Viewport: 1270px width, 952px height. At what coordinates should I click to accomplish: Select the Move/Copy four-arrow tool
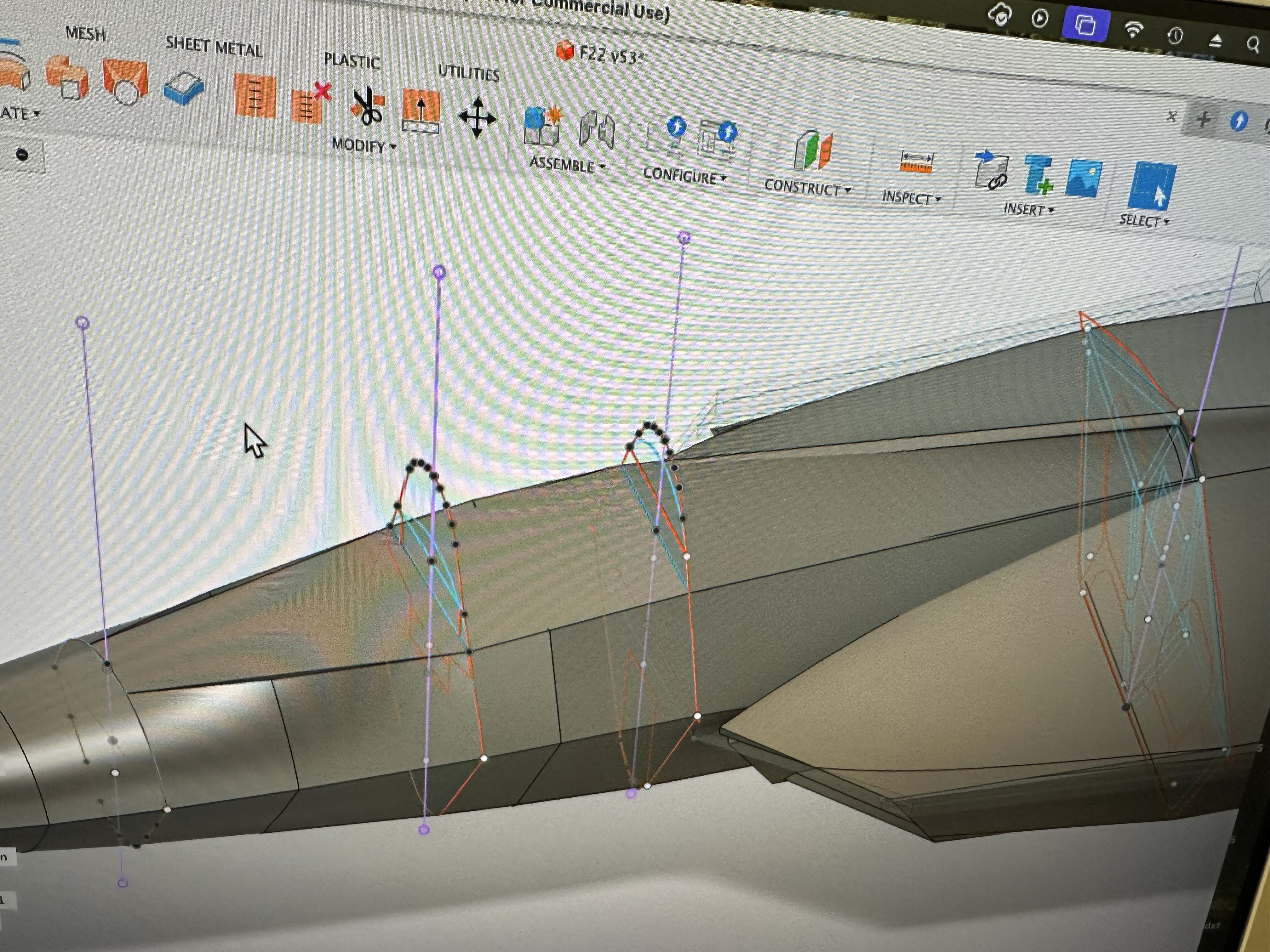[477, 118]
